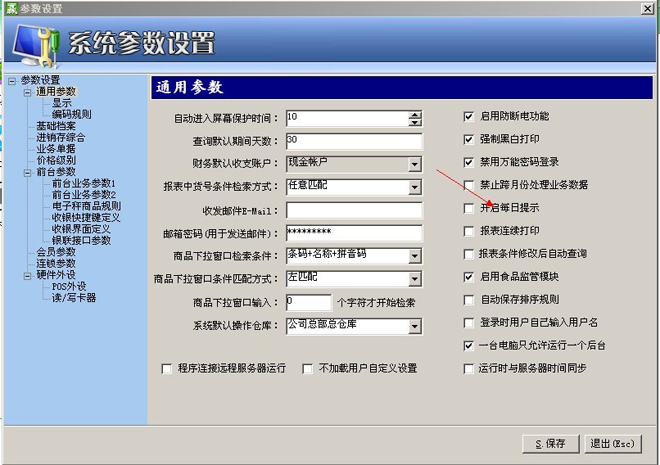This screenshot has width=660, height=465.
Task: Enable 运行时与服务器时间同步 checkbox
Action: tap(468, 369)
